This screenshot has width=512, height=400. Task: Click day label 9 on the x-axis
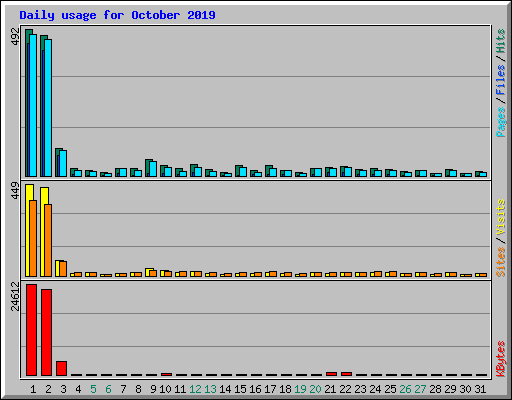click(x=153, y=389)
